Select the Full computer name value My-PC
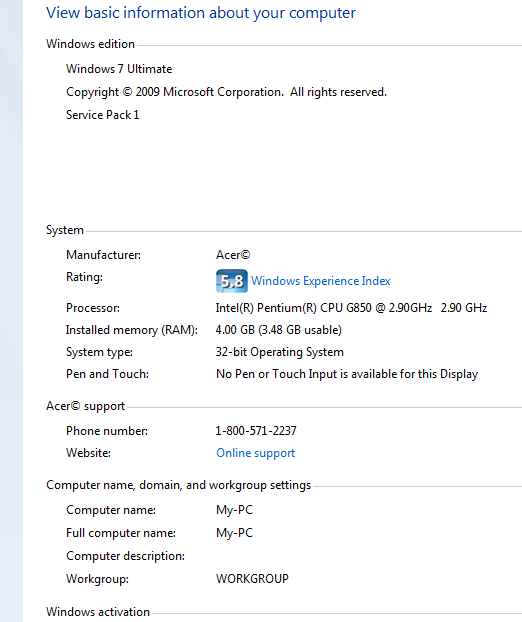 (x=234, y=533)
